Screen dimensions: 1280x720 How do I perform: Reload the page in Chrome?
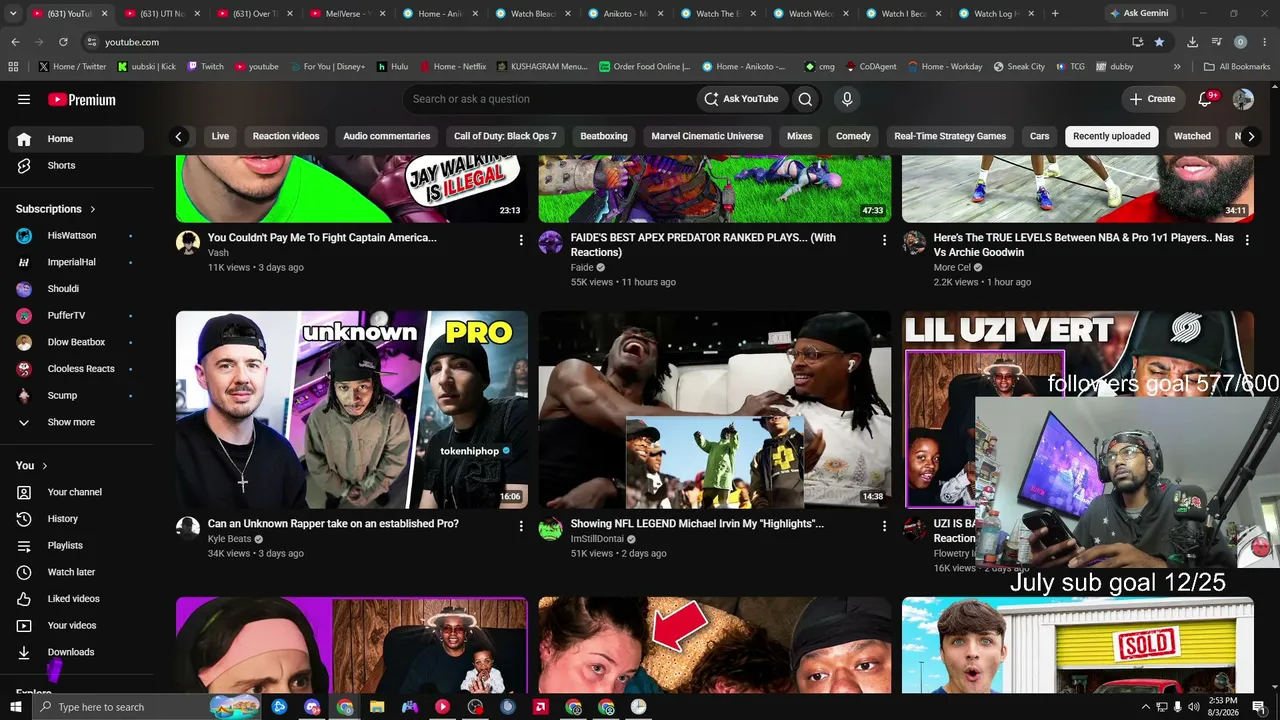point(63,42)
